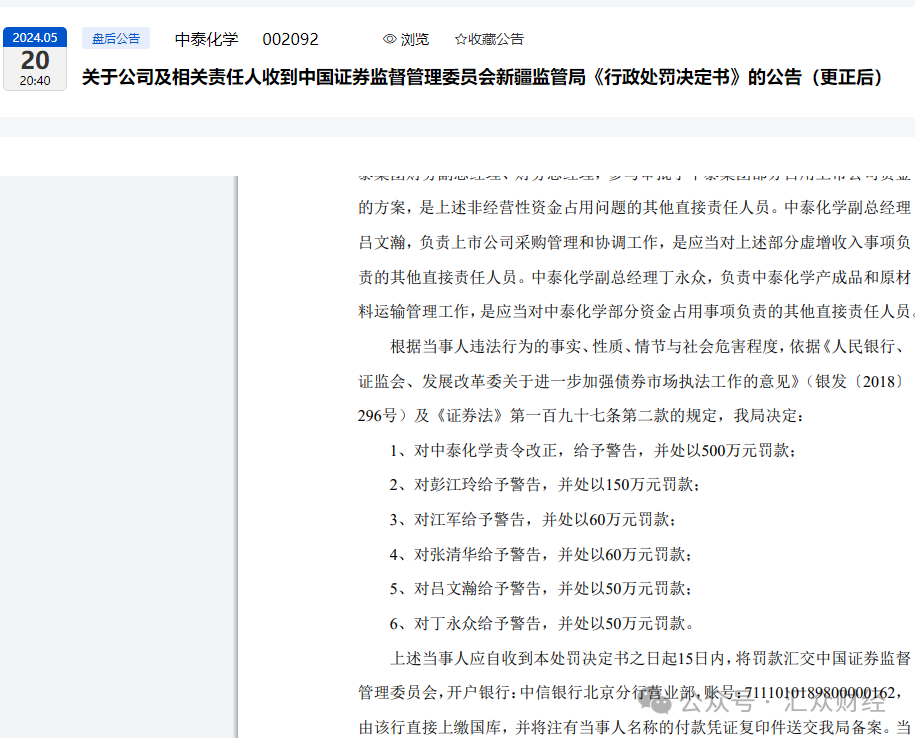Open the 中泰化学 company name
915x738 pixels.
click(207, 39)
